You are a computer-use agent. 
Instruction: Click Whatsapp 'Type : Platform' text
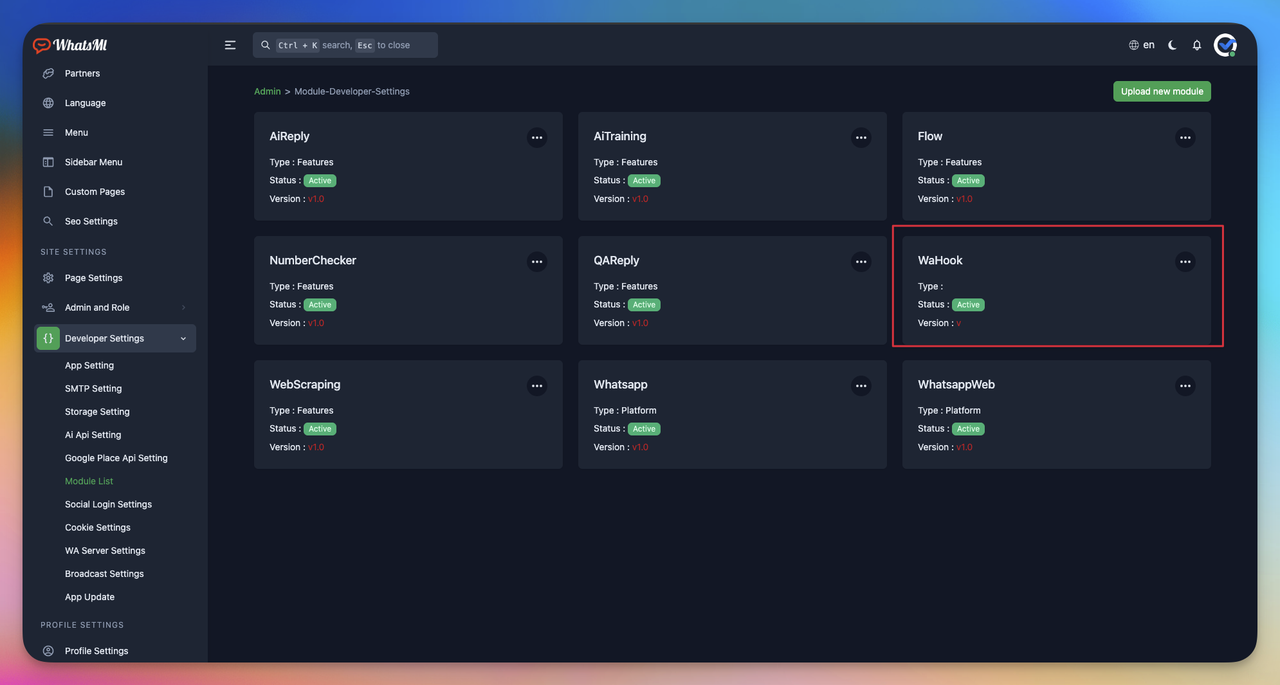pyautogui.click(x=625, y=410)
